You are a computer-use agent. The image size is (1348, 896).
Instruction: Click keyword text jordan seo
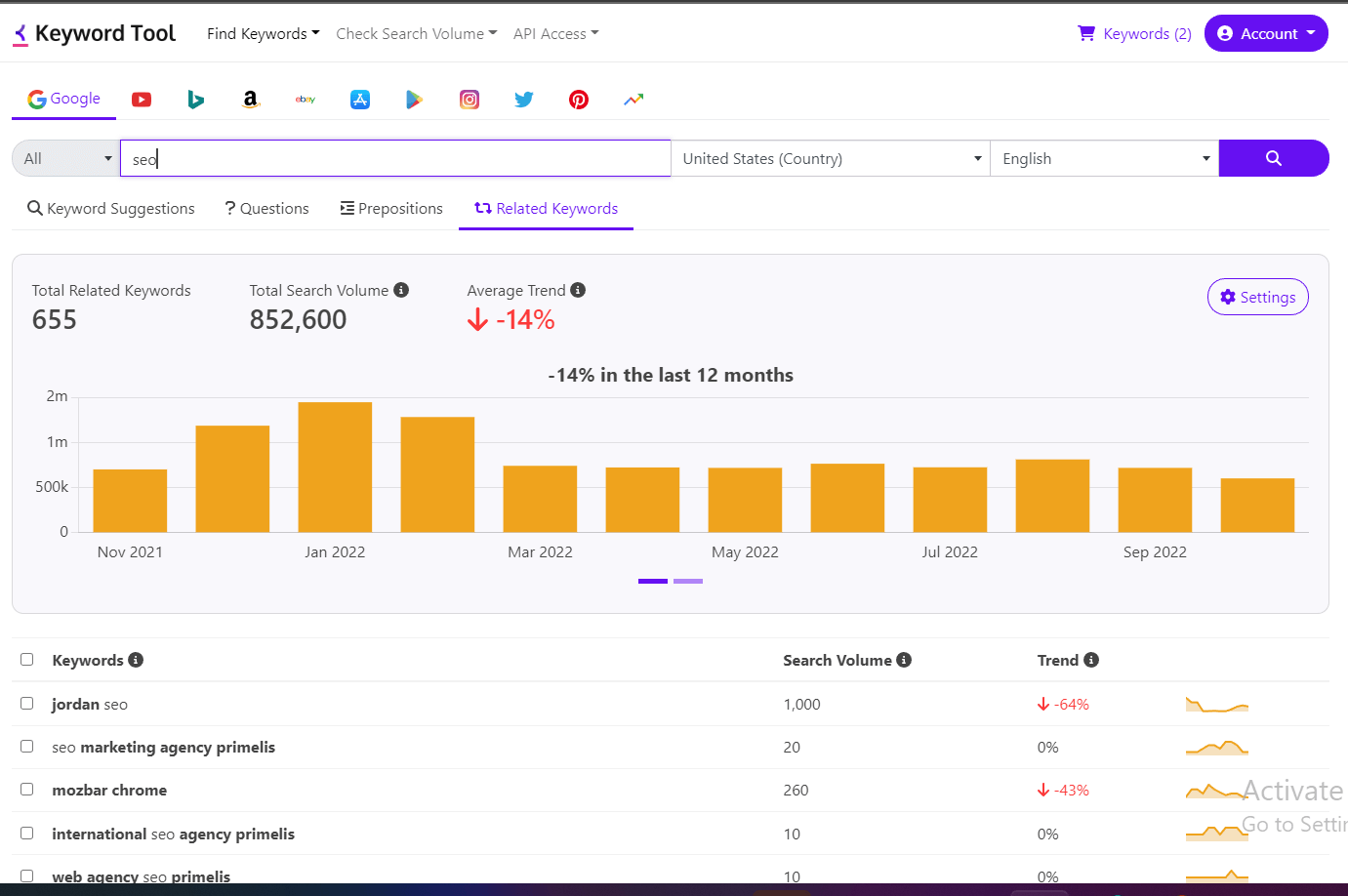coord(90,705)
